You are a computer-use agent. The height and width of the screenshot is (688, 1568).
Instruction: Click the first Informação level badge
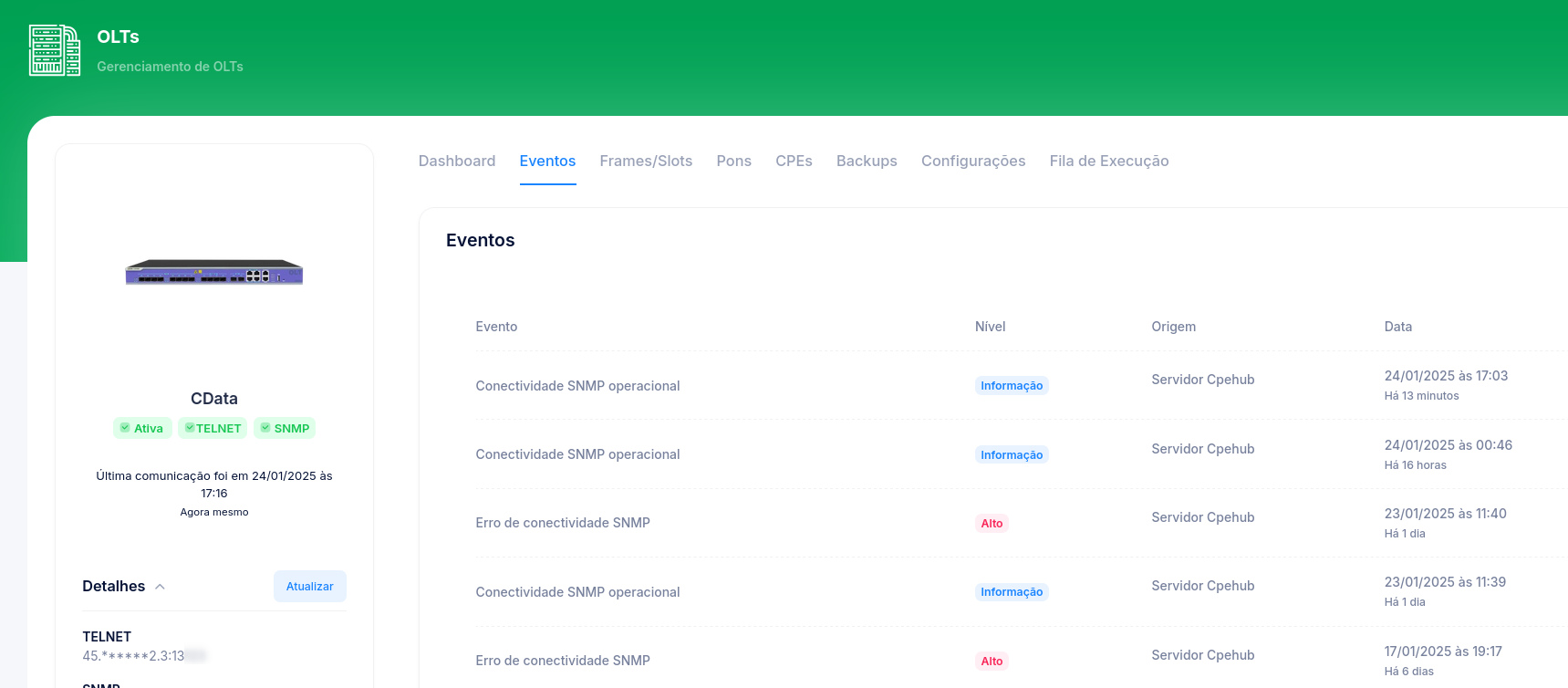(x=1012, y=386)
